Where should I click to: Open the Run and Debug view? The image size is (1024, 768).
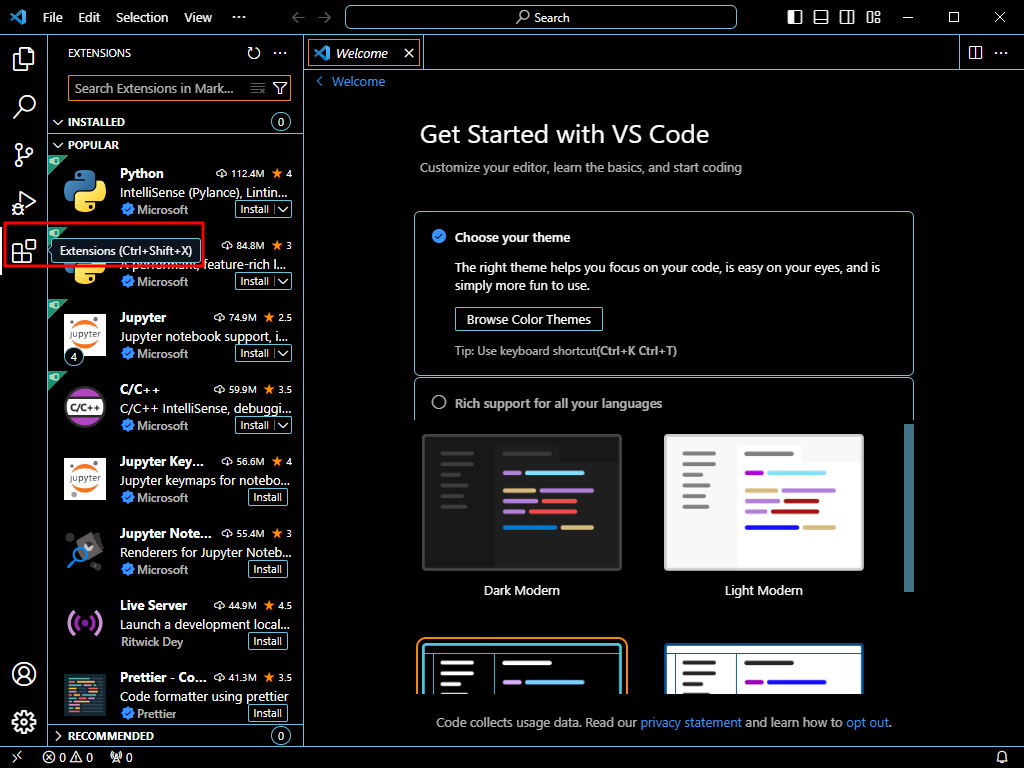tap(24, 203)
